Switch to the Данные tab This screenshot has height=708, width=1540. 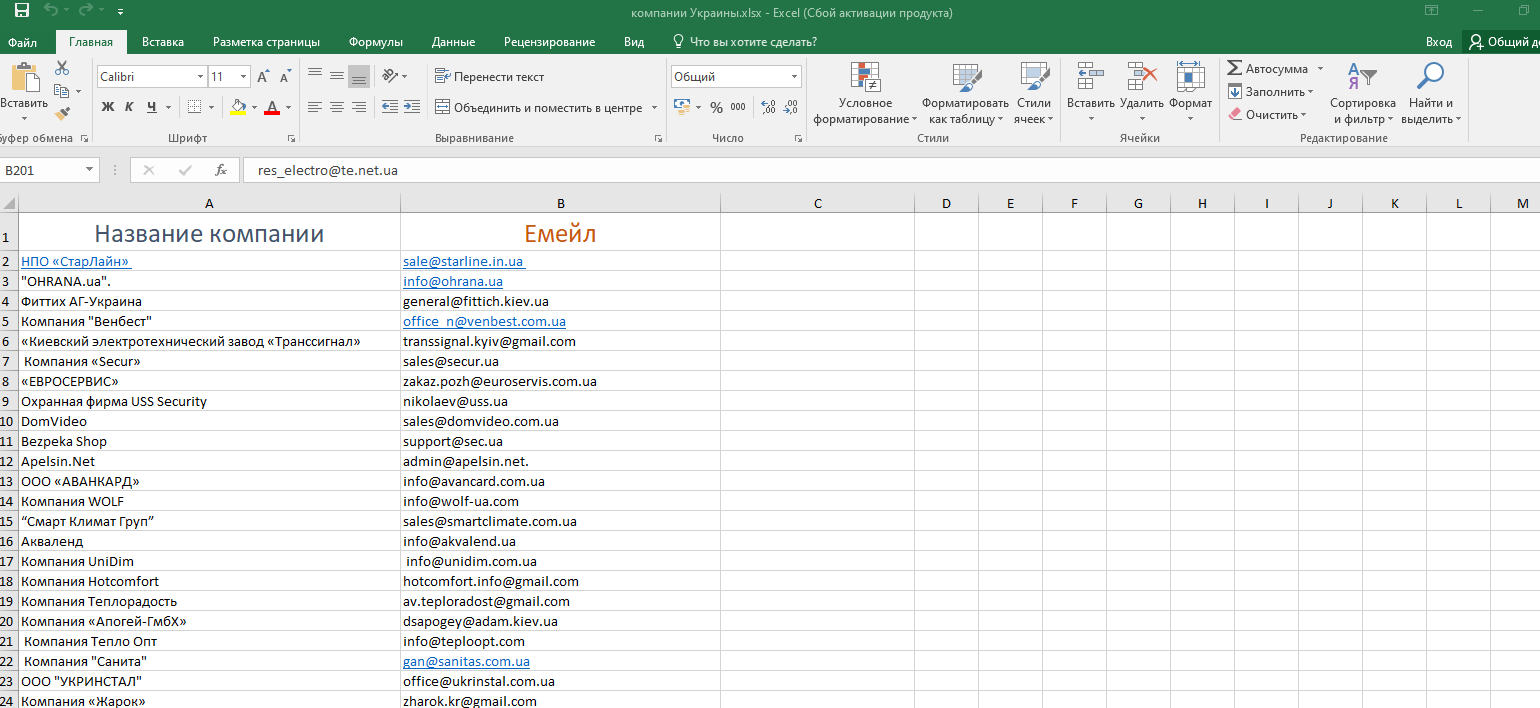453,42
